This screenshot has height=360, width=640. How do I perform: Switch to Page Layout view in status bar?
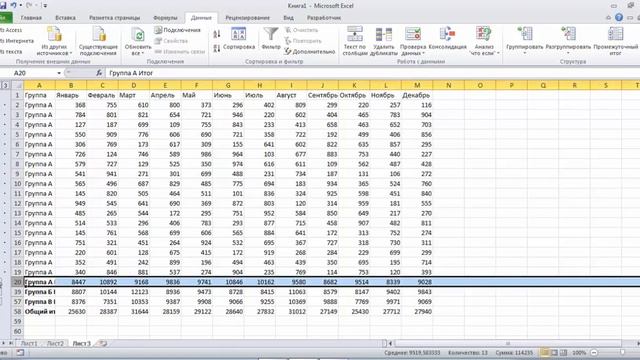554,352
